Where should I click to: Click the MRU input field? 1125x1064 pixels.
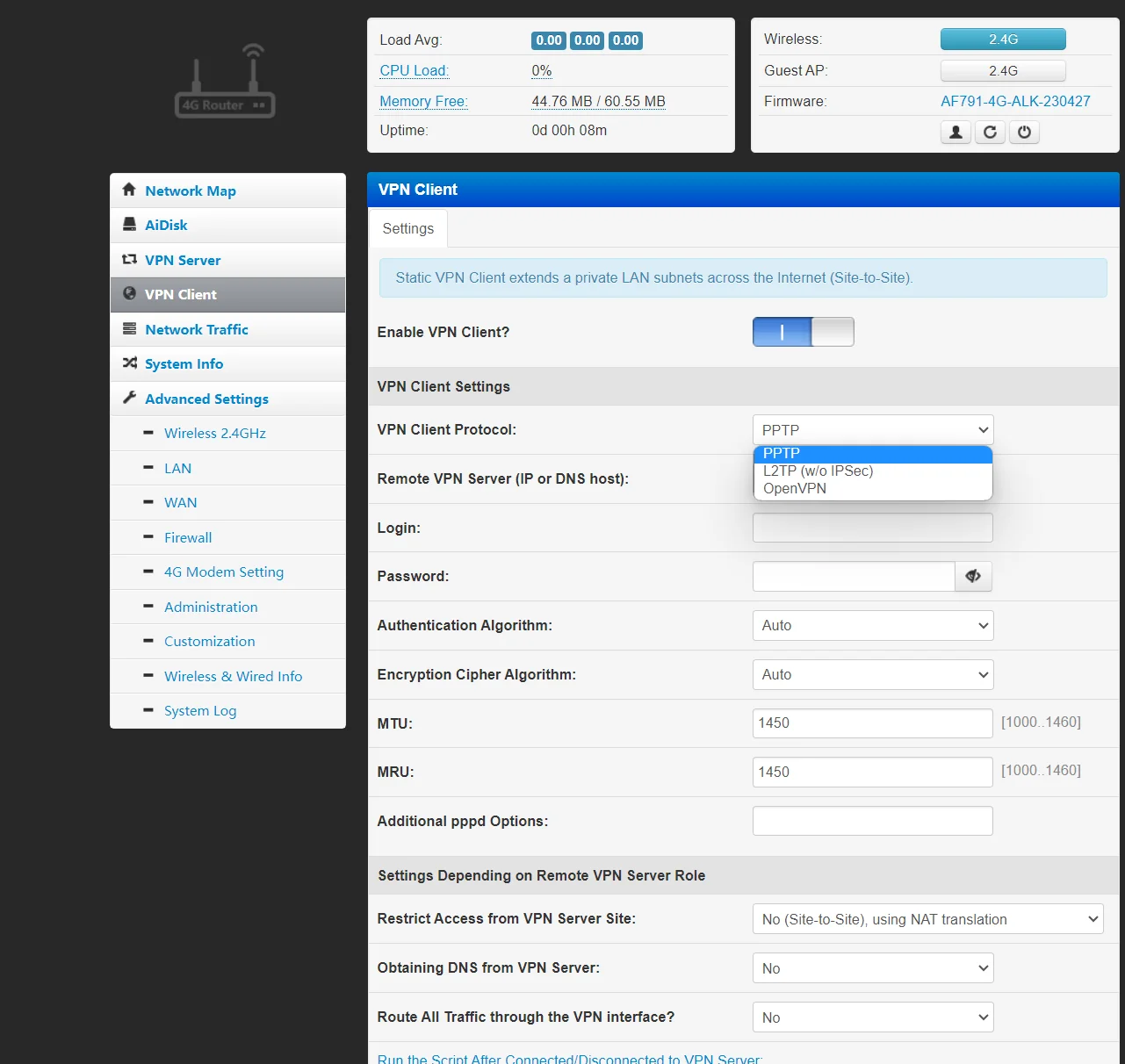(x=873, y=772)
